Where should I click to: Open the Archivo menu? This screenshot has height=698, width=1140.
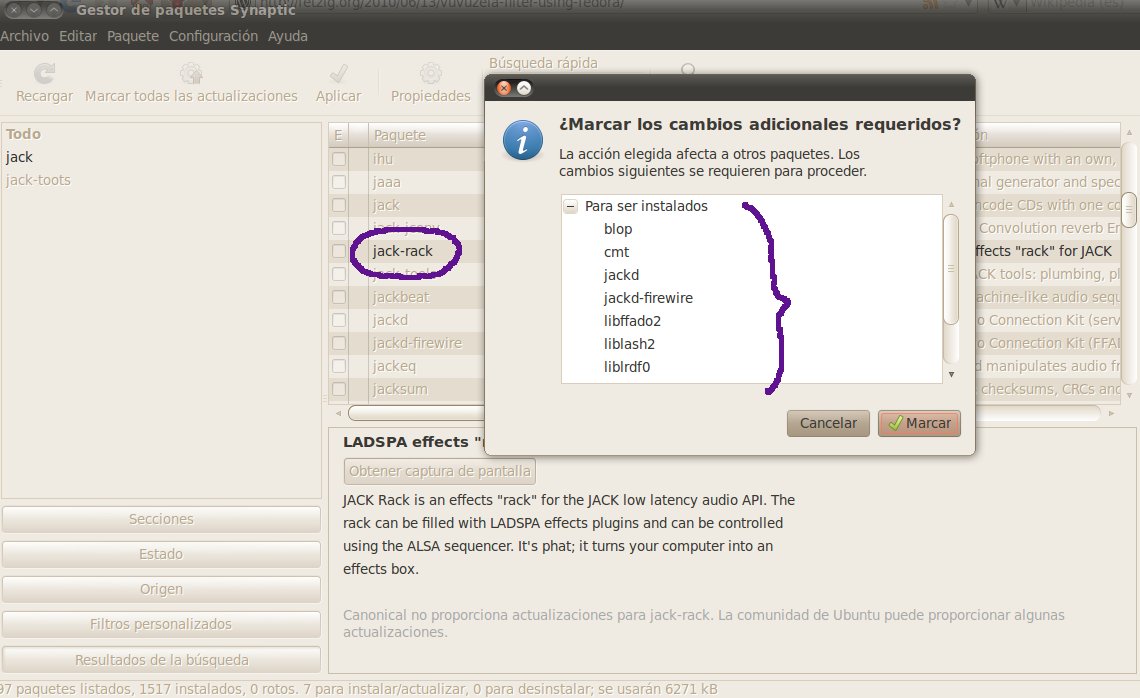tap(25, 35)
